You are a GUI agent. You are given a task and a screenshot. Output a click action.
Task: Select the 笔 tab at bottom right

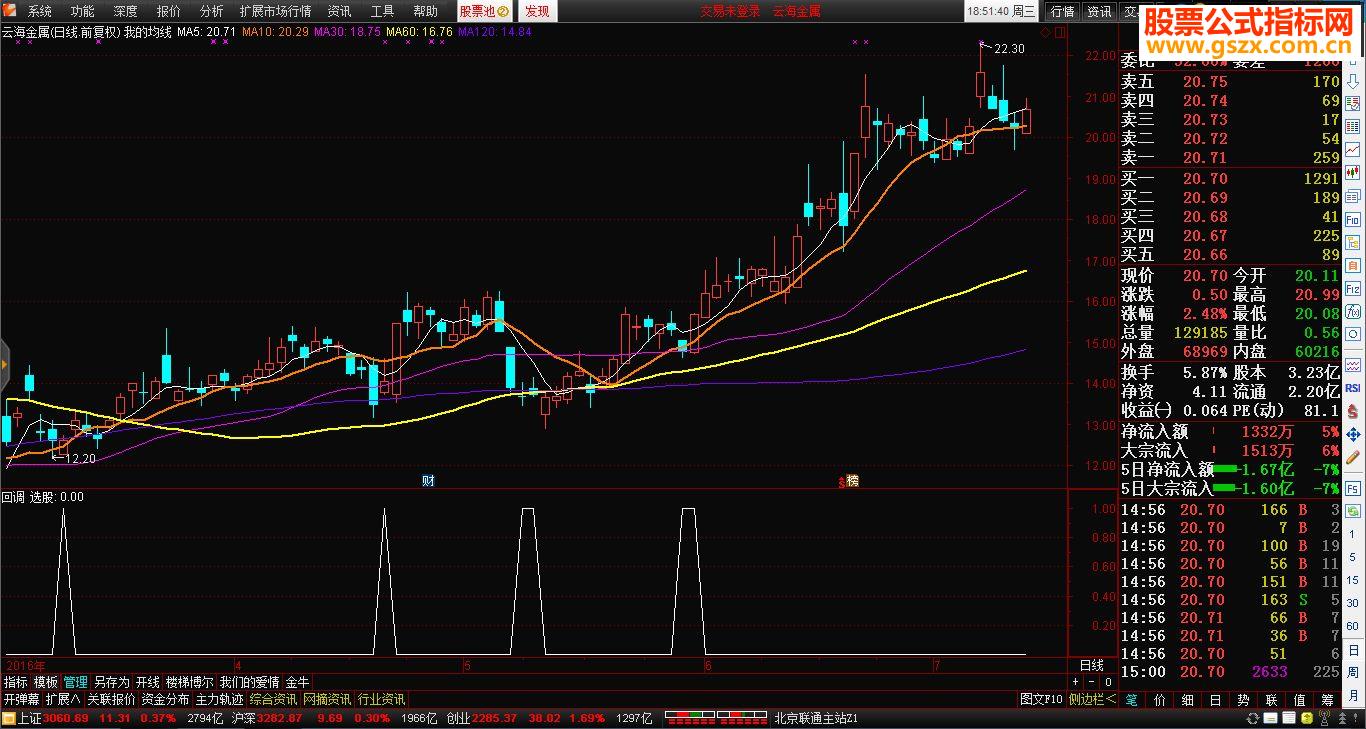point(1131,699)
